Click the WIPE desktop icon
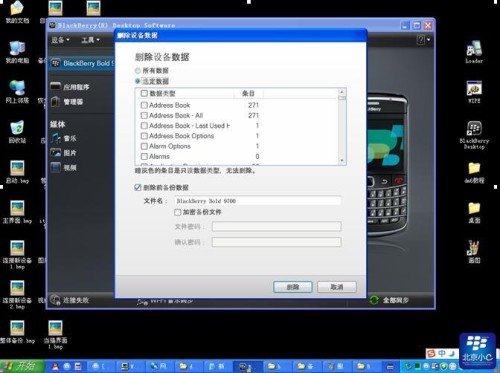 coord(474,89)
